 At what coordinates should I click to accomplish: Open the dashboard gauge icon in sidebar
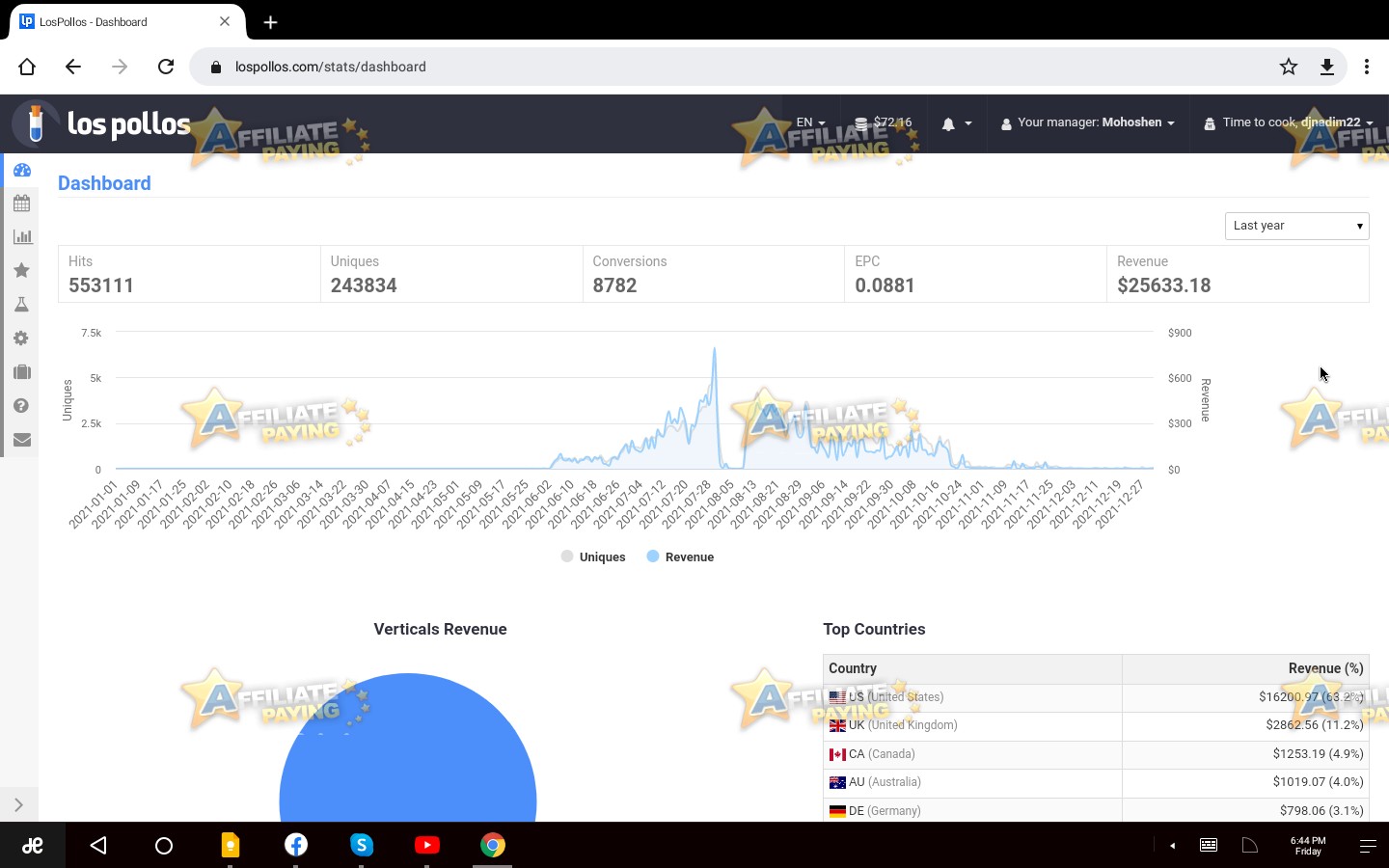pos(22,171)
